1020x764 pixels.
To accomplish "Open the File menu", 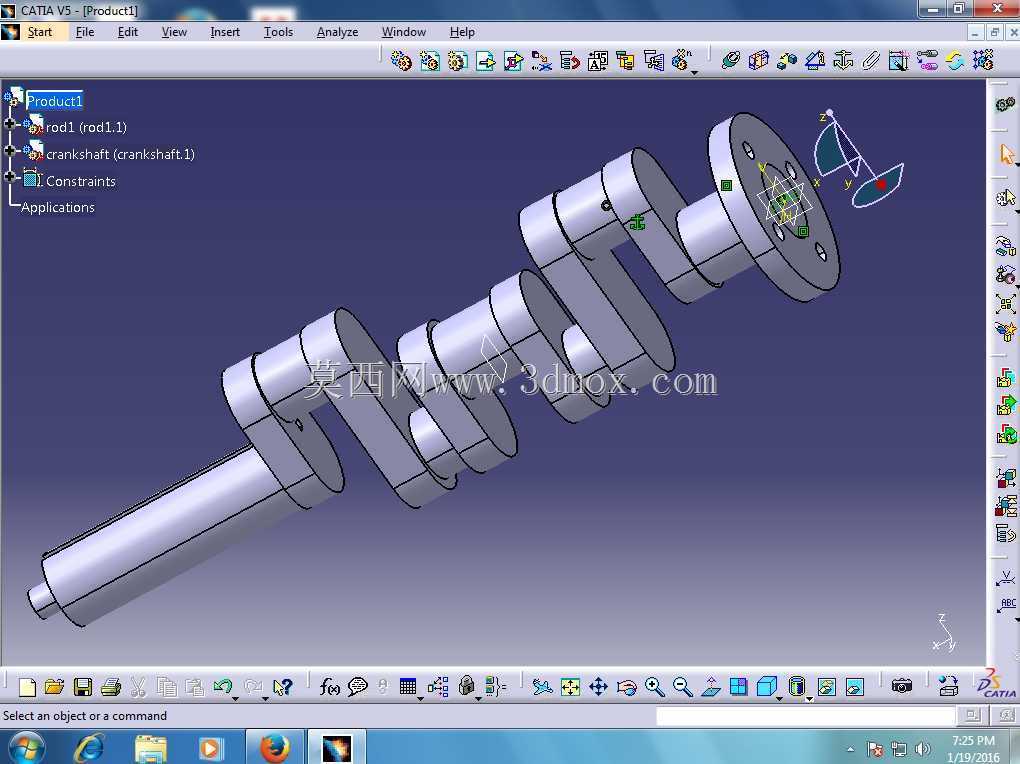I will click(x=85, y=31).
